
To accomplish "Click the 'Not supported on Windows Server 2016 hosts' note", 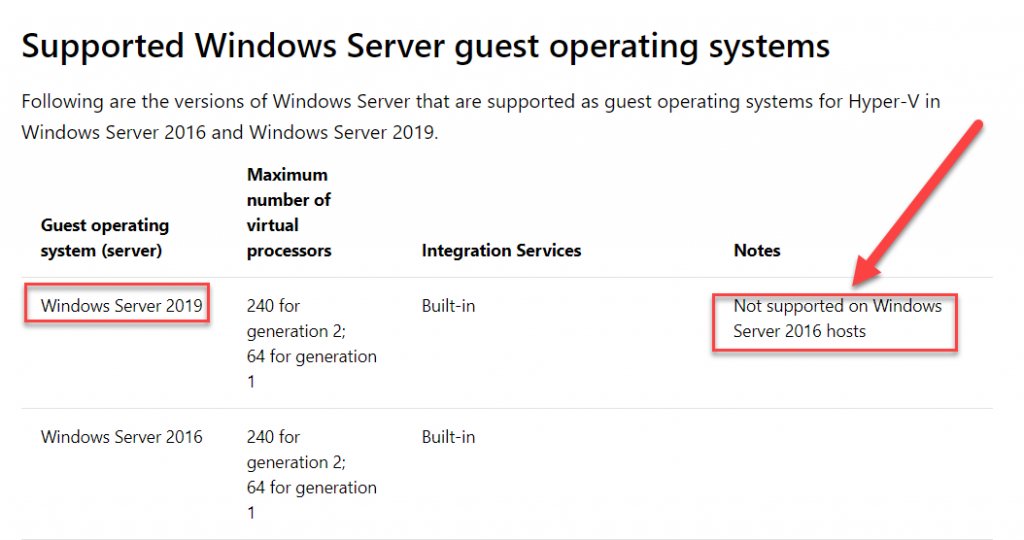I will [x=837, y=318].
